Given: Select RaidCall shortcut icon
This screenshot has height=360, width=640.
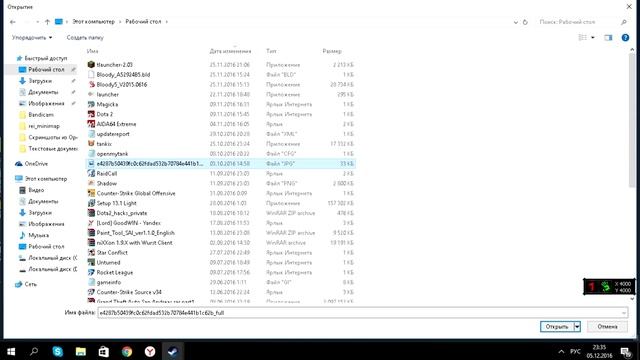Looking at the screenshot, I should pos(91,173).
